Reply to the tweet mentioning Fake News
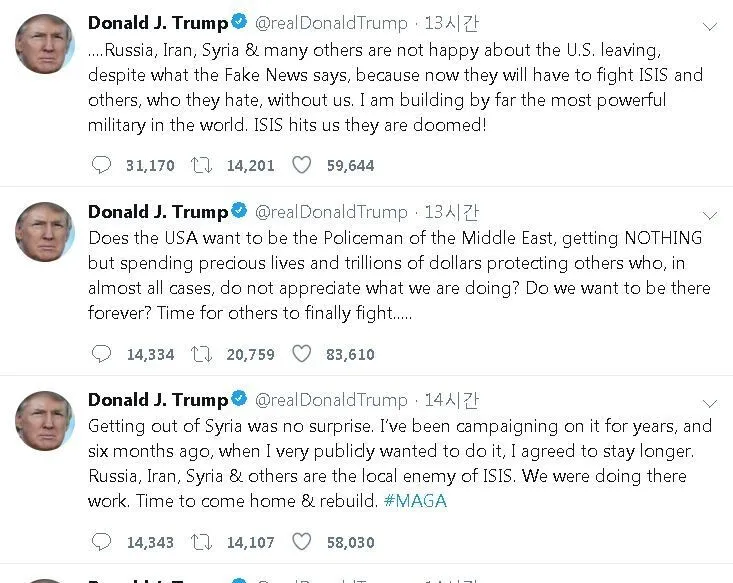 [101, 165]
